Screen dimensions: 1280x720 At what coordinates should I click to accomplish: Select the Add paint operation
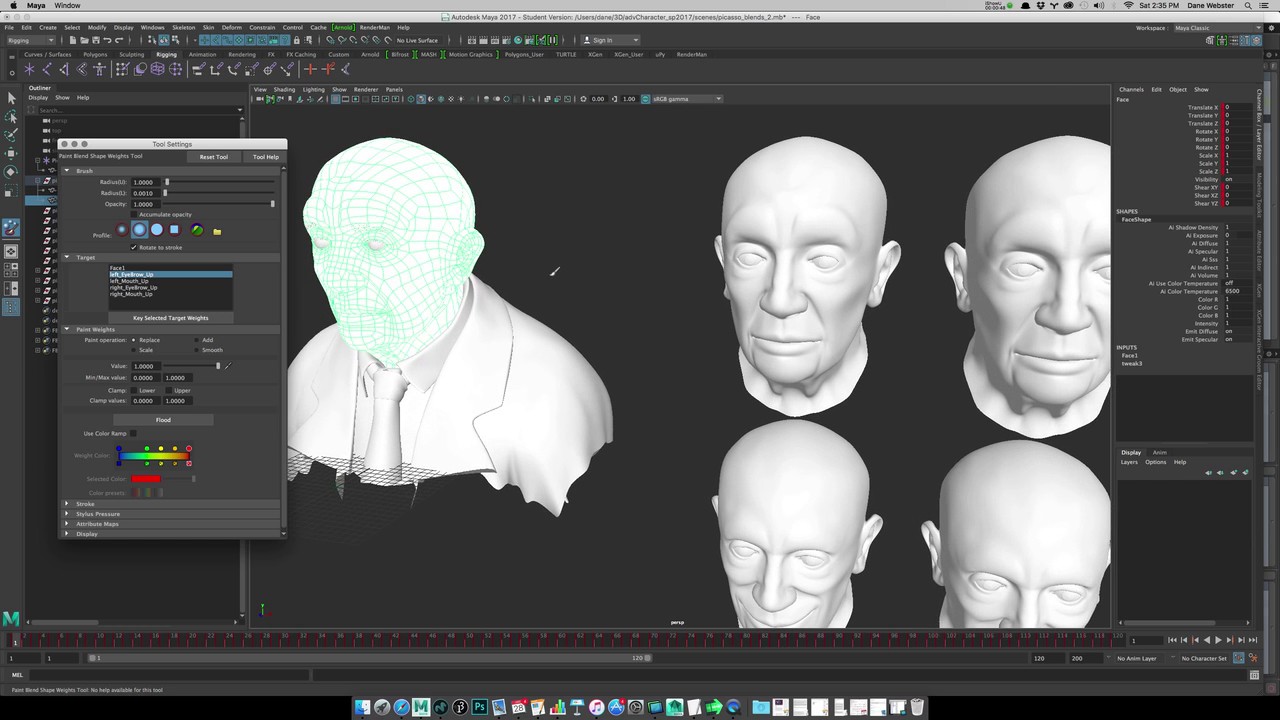[197, 340]
